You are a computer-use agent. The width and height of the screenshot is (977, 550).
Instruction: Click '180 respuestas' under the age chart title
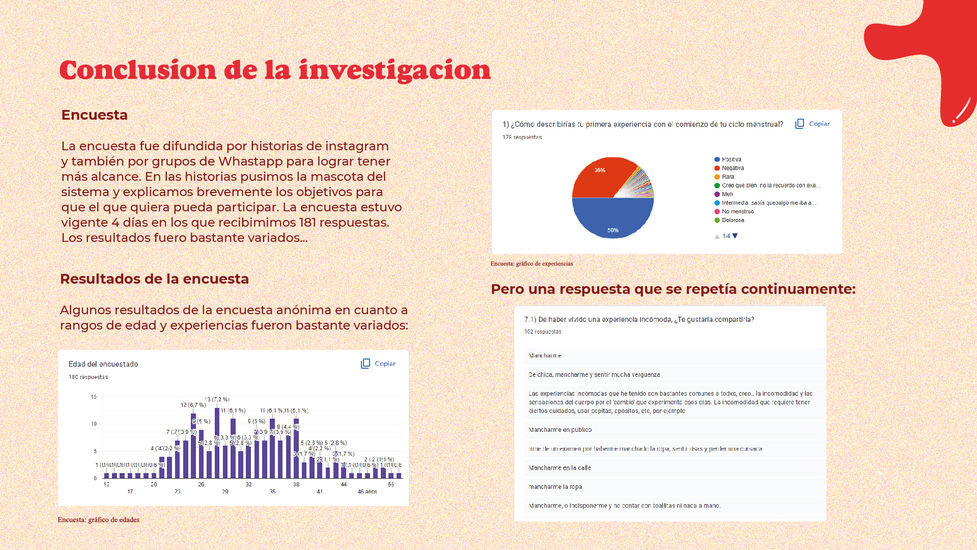(x=88, y=377)
